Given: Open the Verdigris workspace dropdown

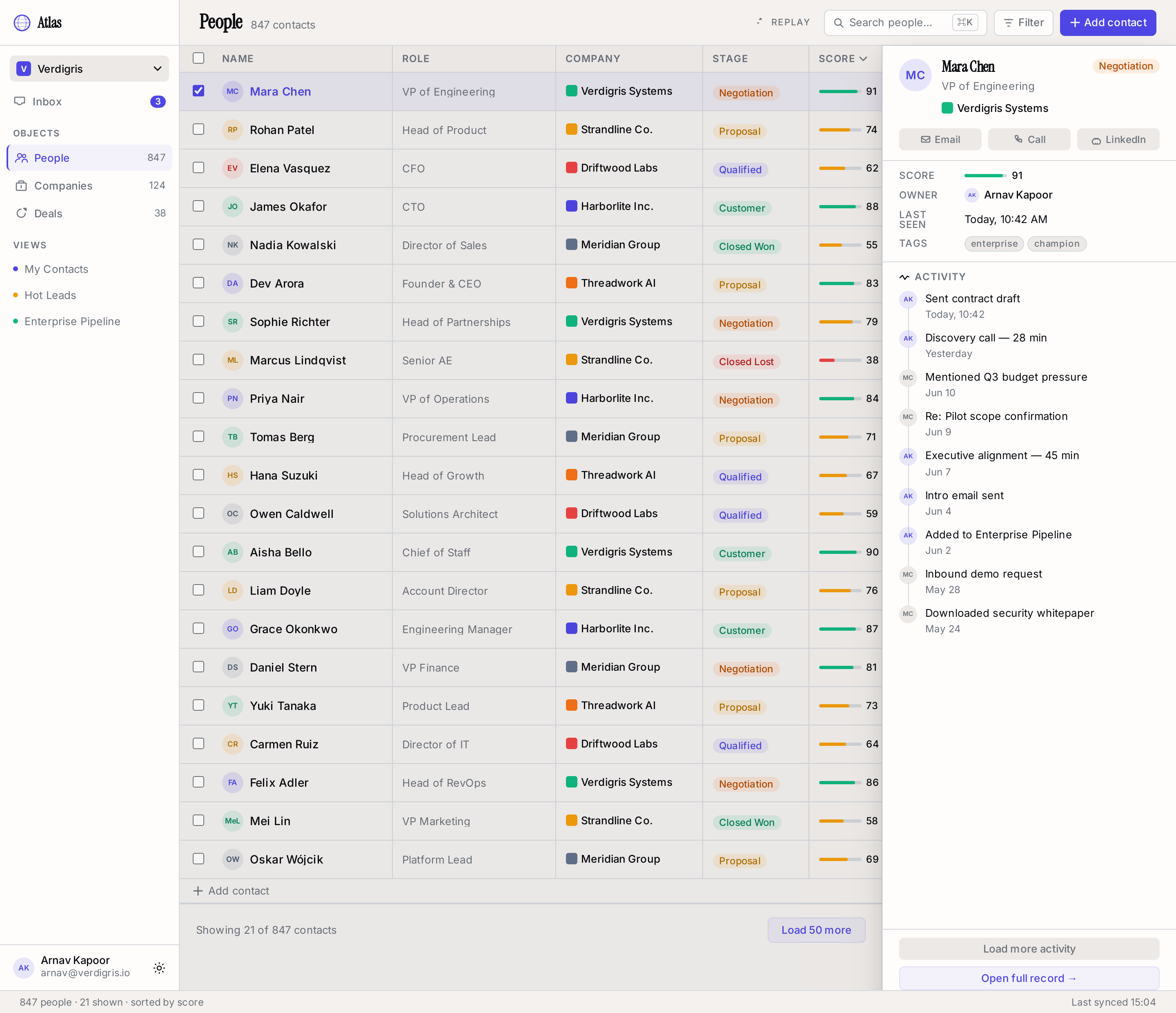Looking at the screenshot, I should tap(89, 69).
